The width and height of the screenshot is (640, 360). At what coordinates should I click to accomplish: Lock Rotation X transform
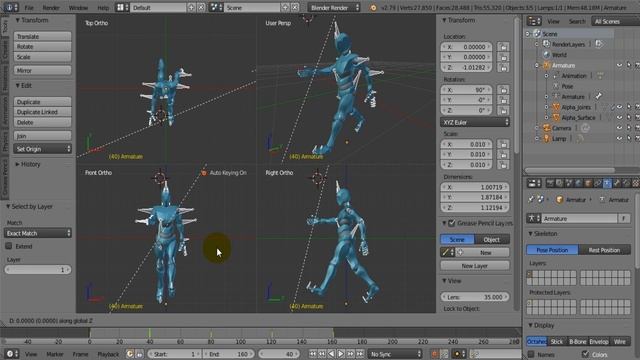point(503,90)
